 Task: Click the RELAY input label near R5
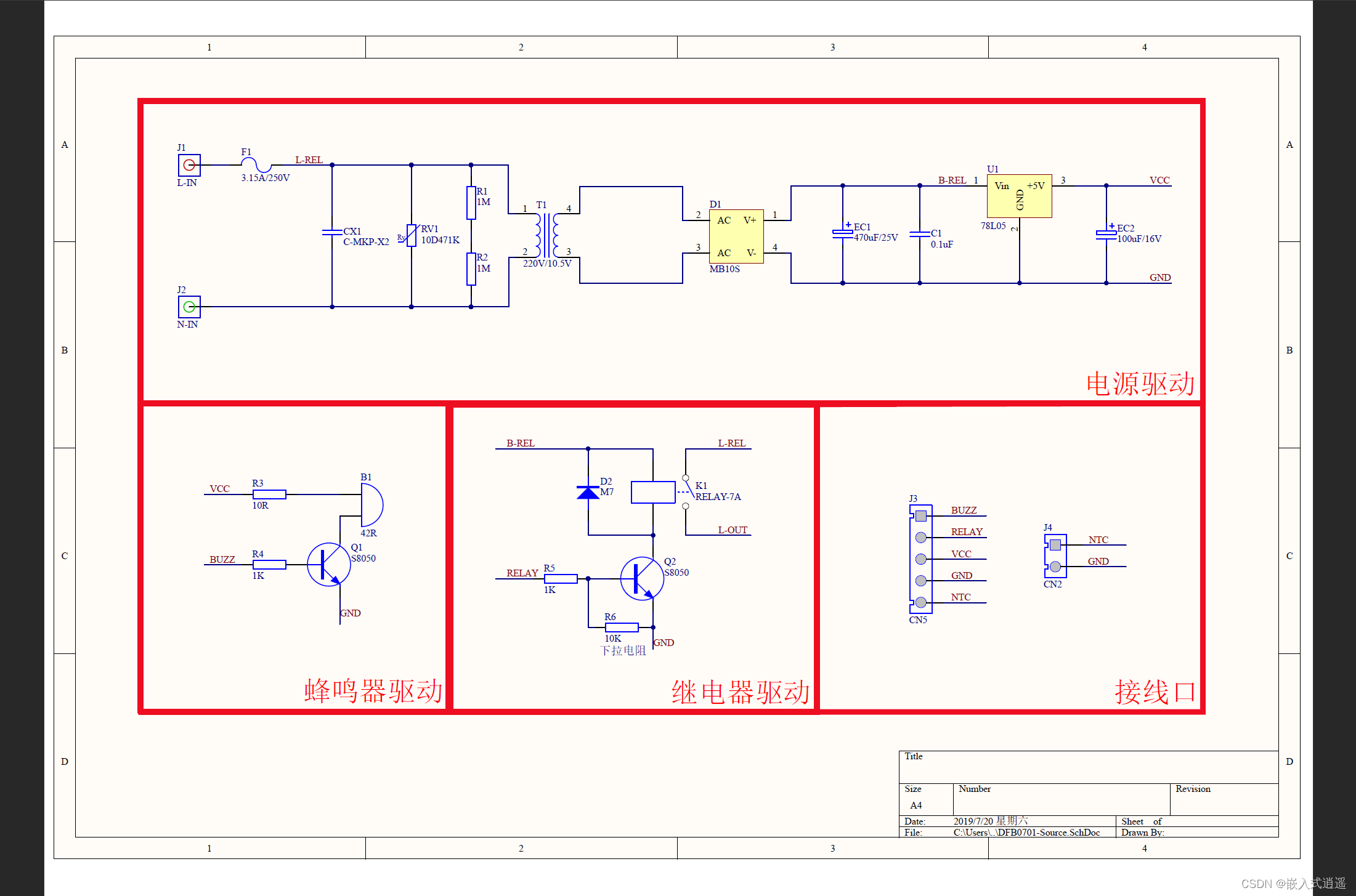coord(522,573)
